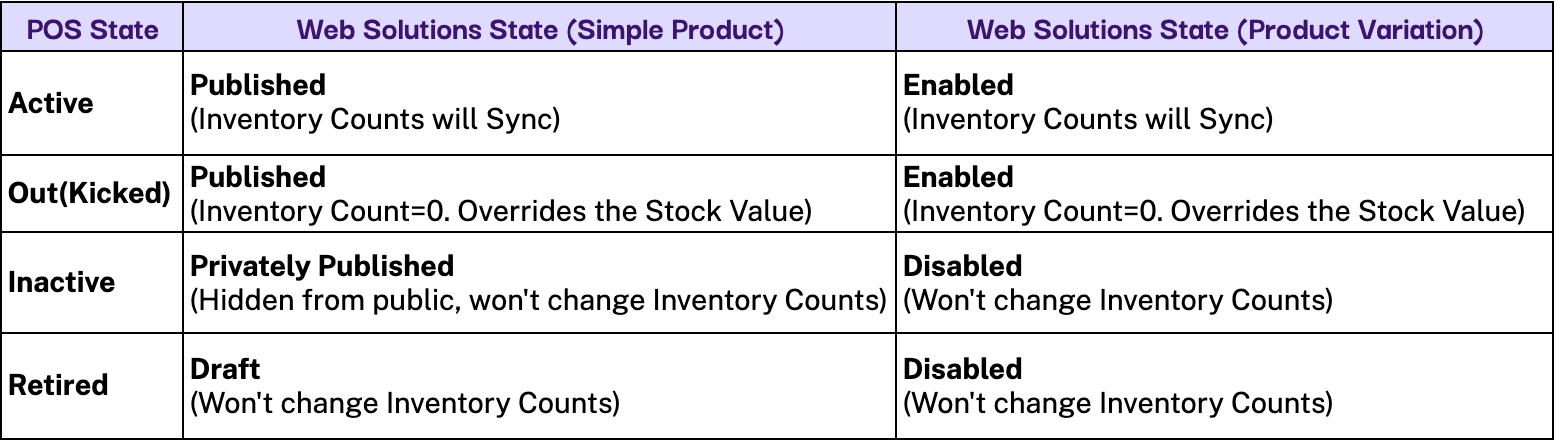The height and width of the screenshot is (444, 1554).
Task: Click Published text in the Active row
Action: (x=258, y=85)
